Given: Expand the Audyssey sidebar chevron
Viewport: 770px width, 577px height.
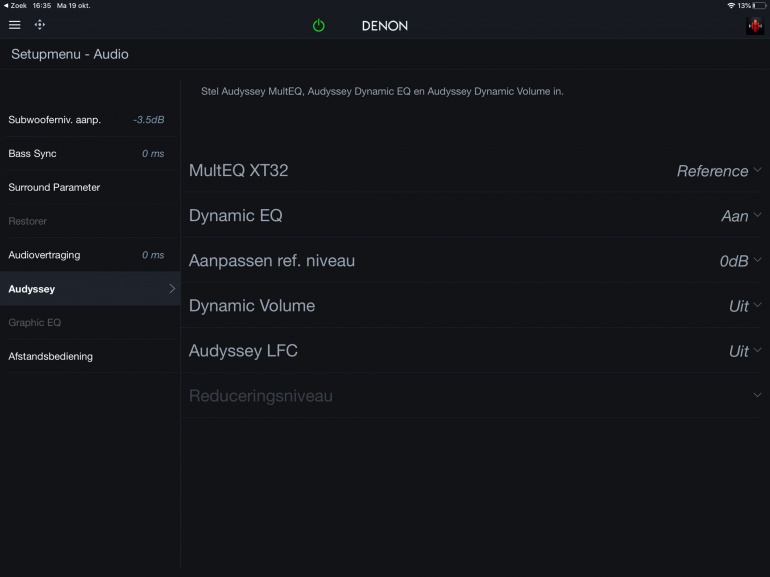Looking at the screenshot, I should (x=172, y=289).
